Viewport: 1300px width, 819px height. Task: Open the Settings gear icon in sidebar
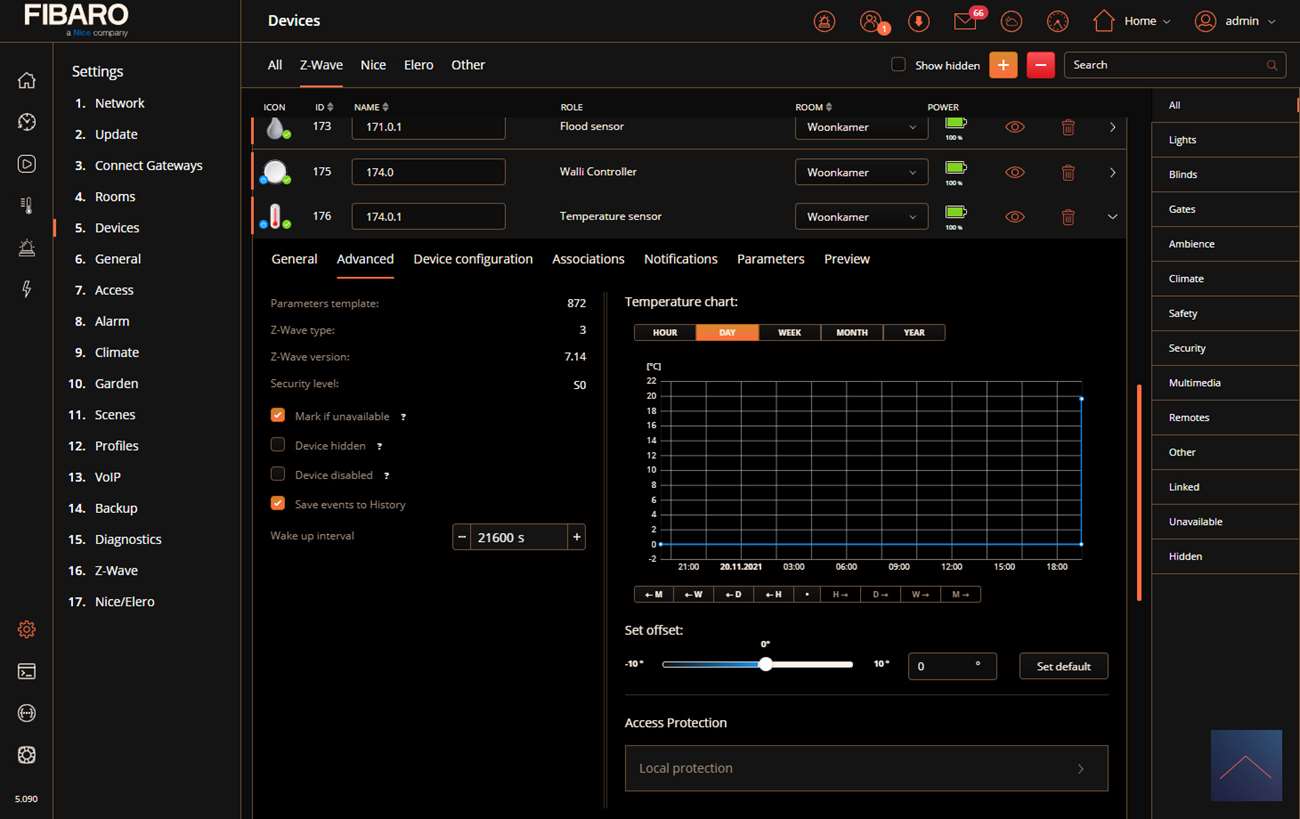[x=27, y=629]
